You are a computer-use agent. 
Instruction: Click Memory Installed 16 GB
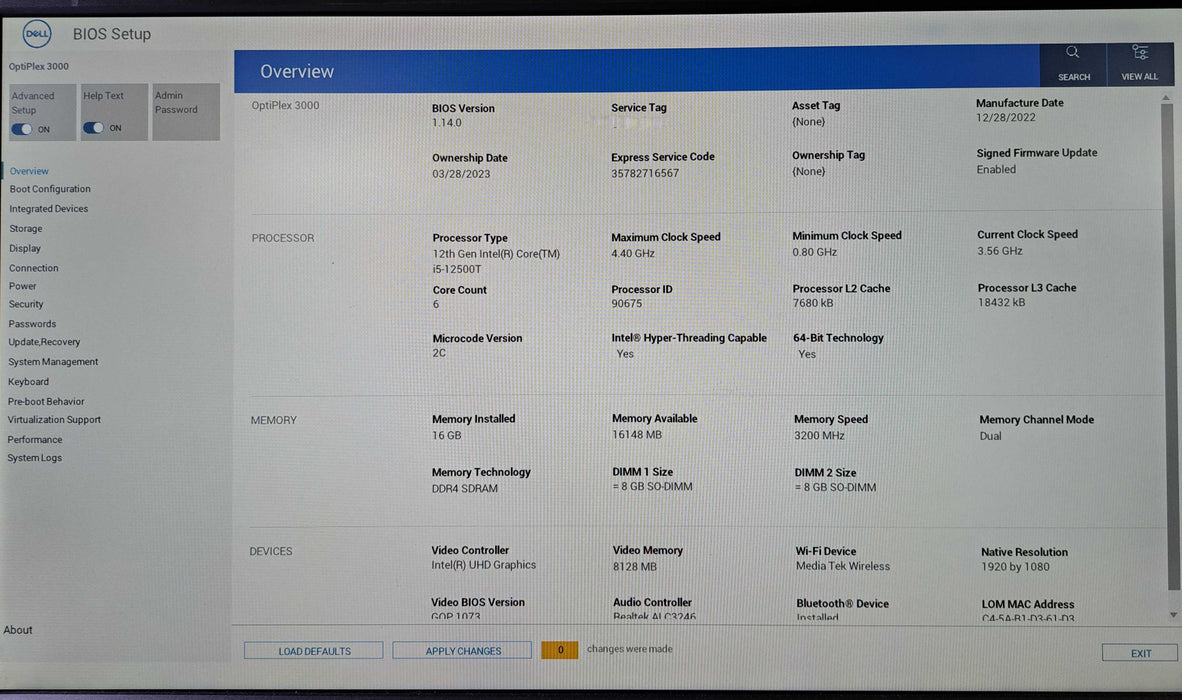(447, 436)
